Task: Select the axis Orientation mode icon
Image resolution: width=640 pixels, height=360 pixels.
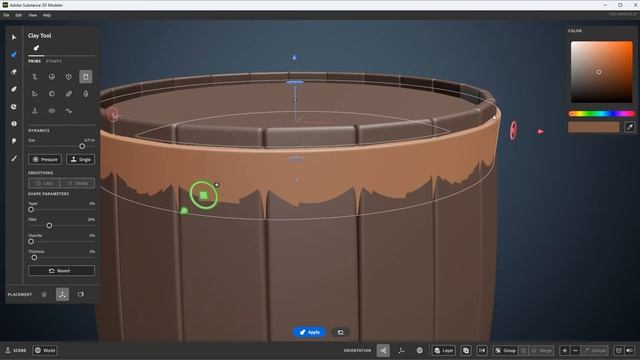Action: pyautogui.click(x=401, y=350)
